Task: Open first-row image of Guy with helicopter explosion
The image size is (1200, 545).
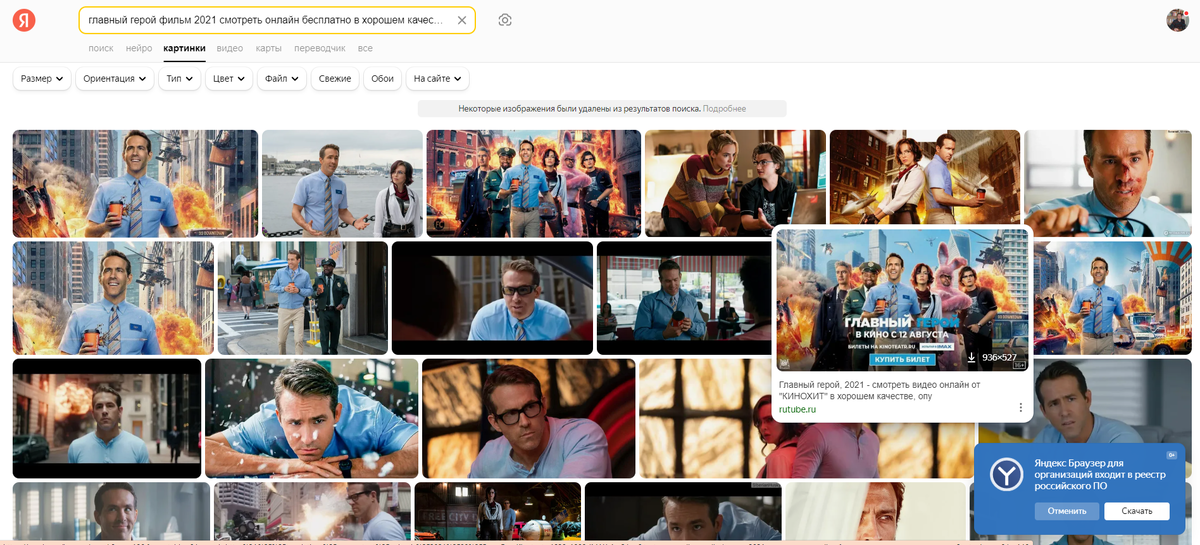Action: [x=135, y=183]
